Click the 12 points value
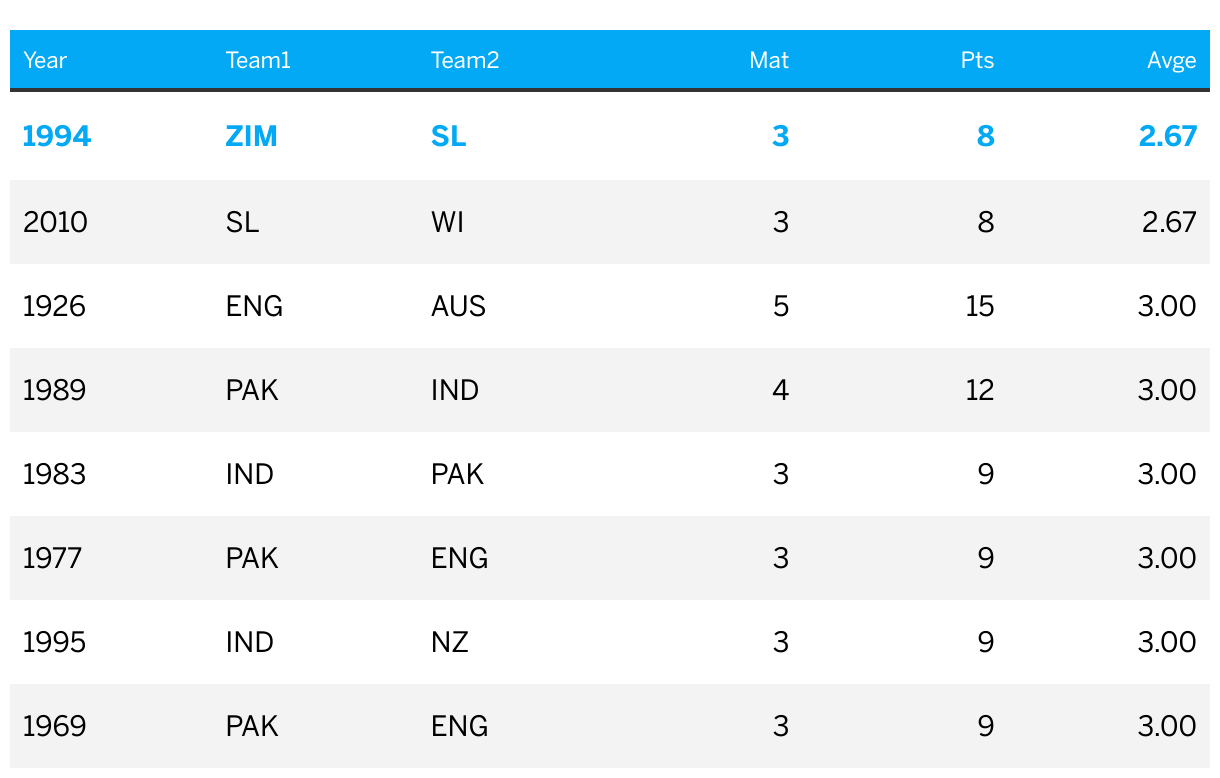 [979, 390]
